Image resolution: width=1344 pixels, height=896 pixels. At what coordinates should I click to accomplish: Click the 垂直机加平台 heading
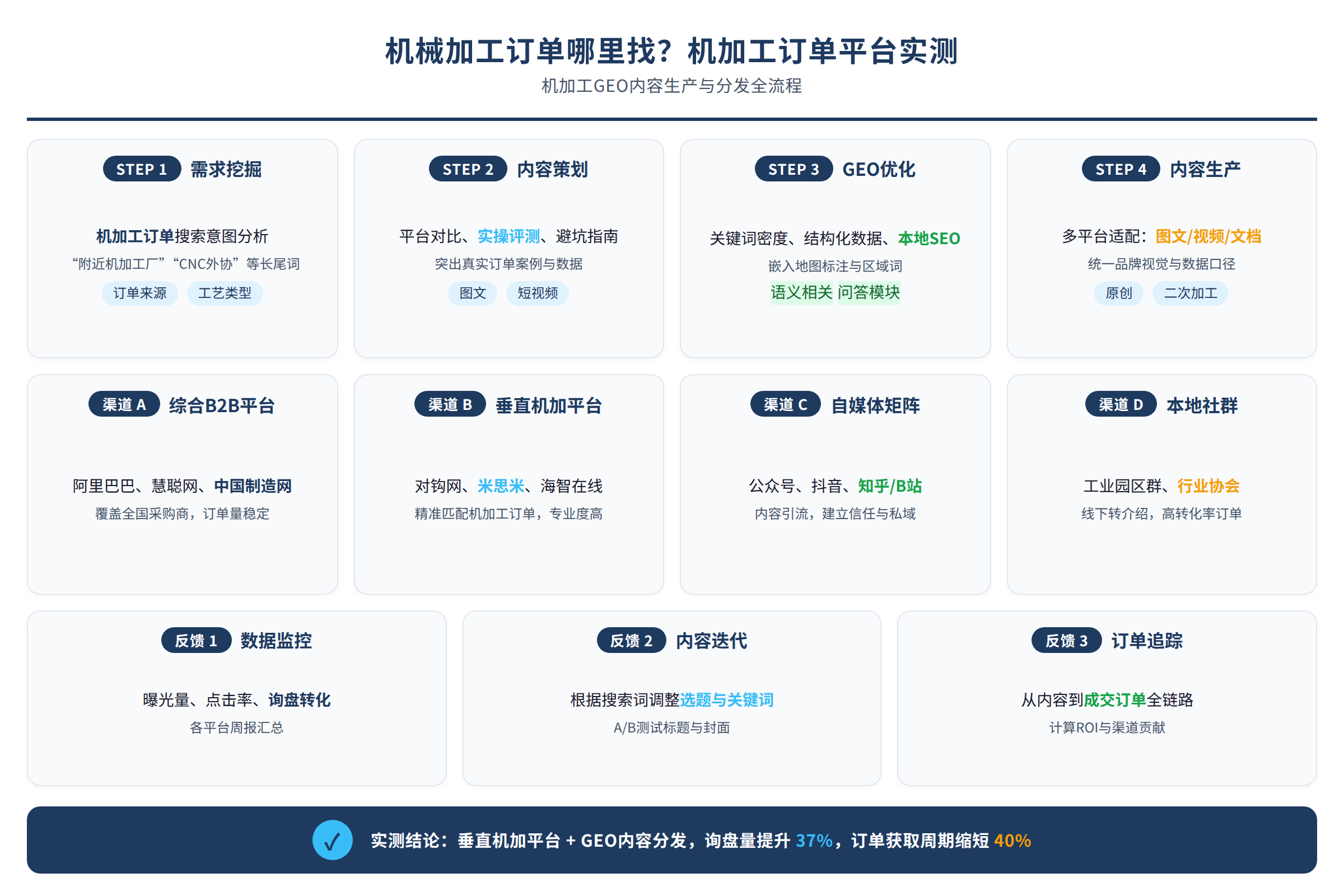coord(549,405)
